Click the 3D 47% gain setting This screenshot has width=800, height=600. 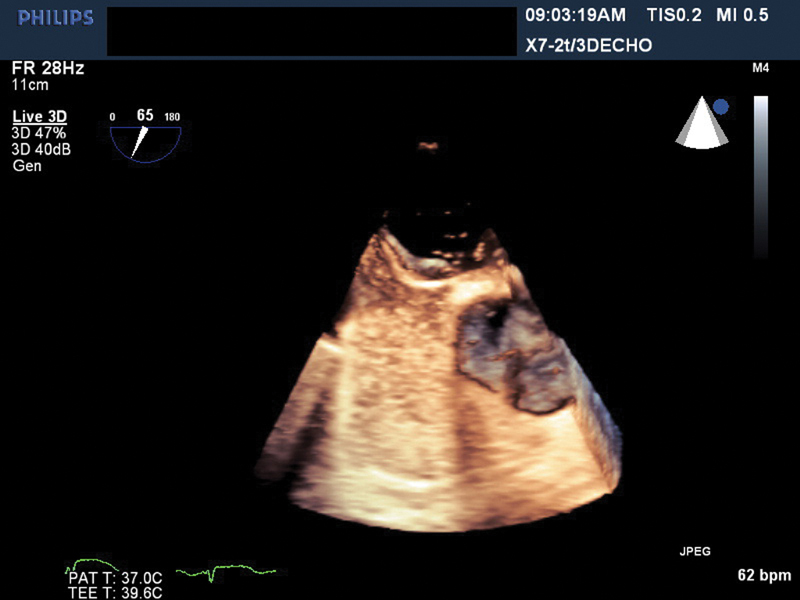(x=39, y=134)
